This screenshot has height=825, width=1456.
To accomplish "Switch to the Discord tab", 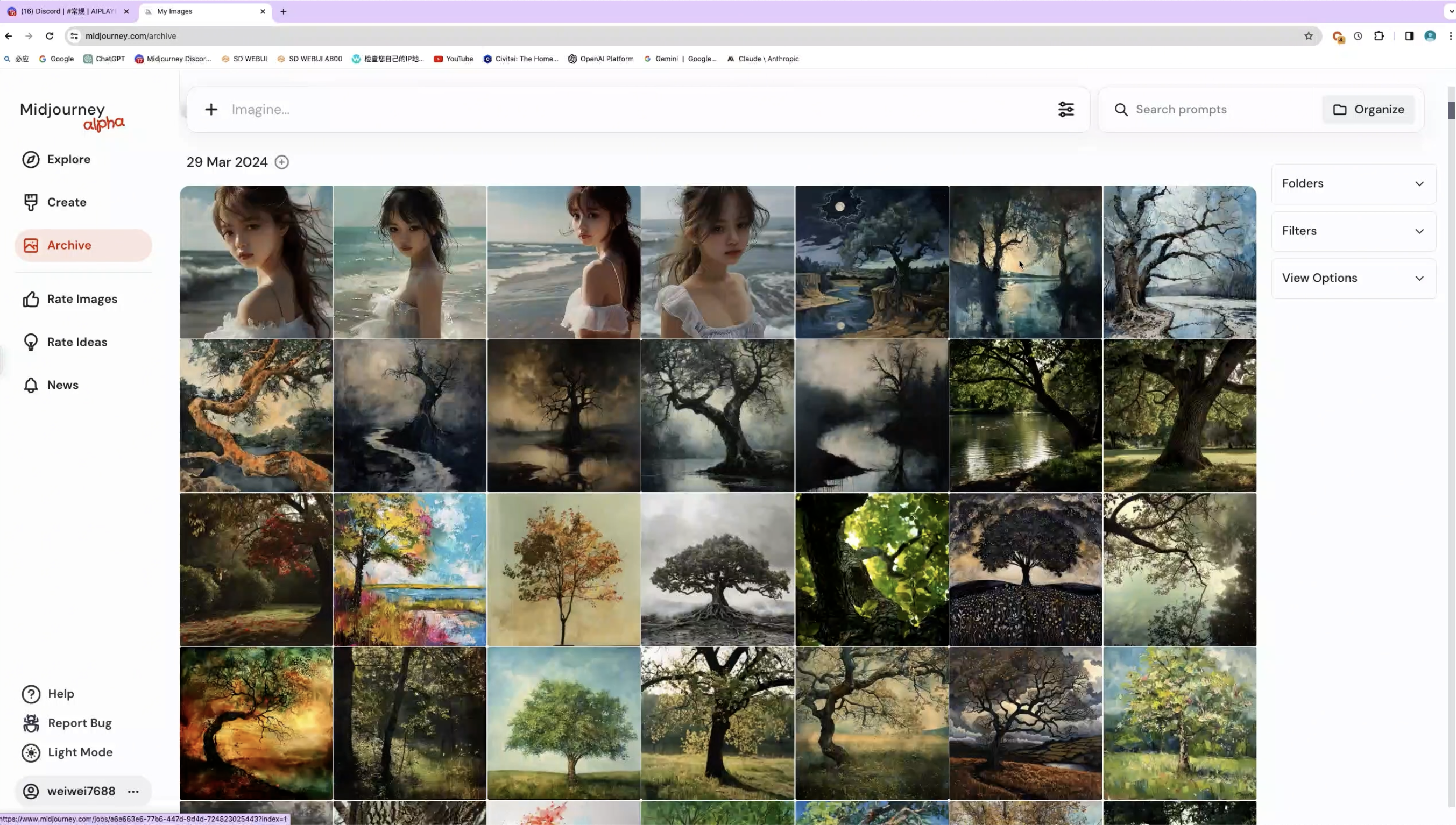I will point(68,11).
